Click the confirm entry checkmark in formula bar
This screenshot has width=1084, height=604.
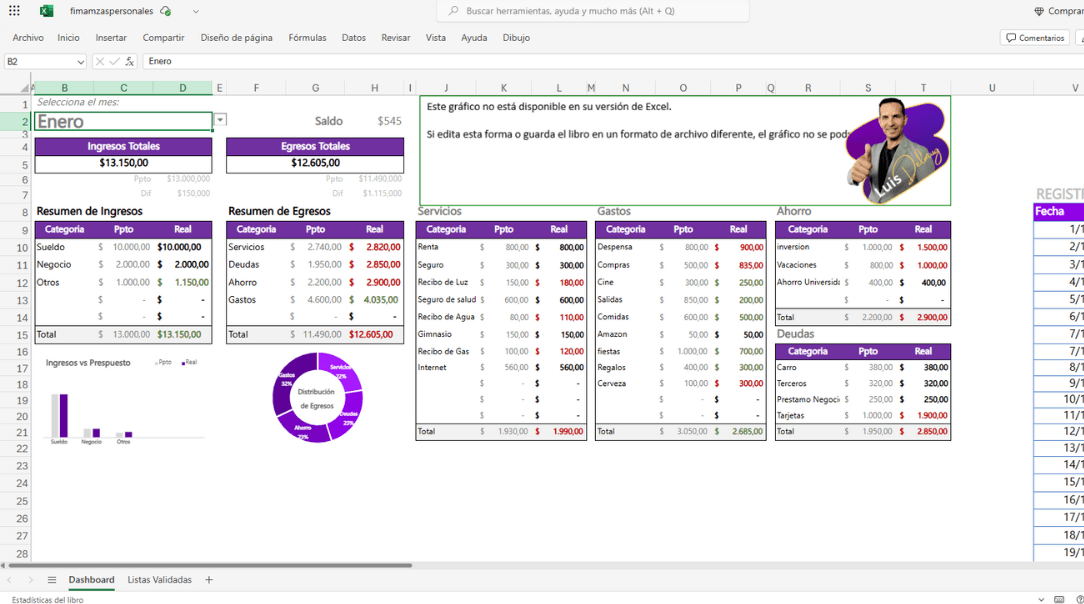pyautogui.click(x=114, y=61)
